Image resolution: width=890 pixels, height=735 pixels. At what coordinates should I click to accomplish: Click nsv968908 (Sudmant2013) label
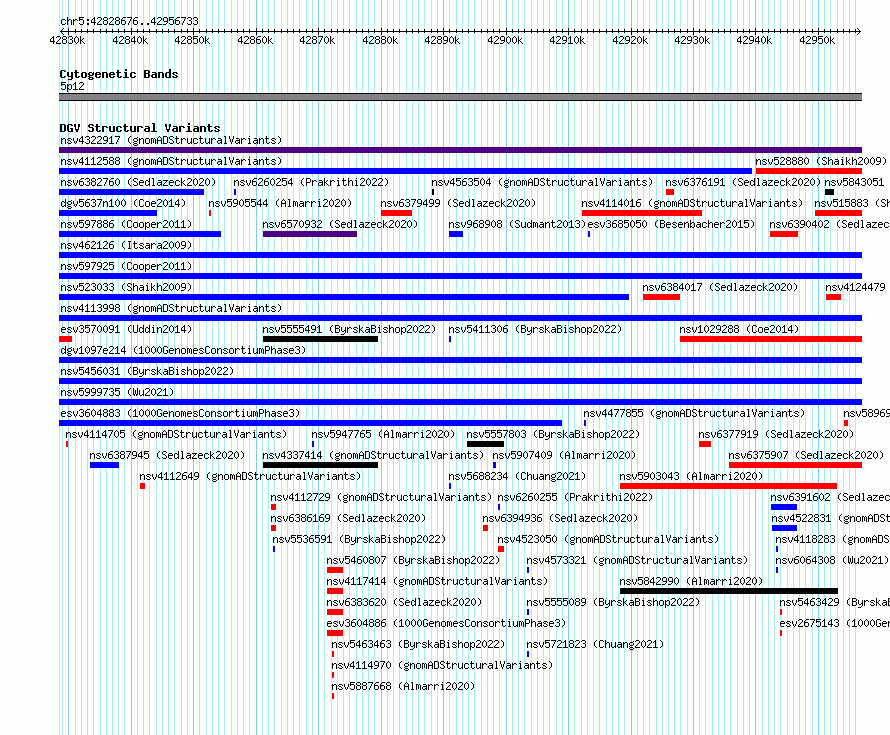517,224
